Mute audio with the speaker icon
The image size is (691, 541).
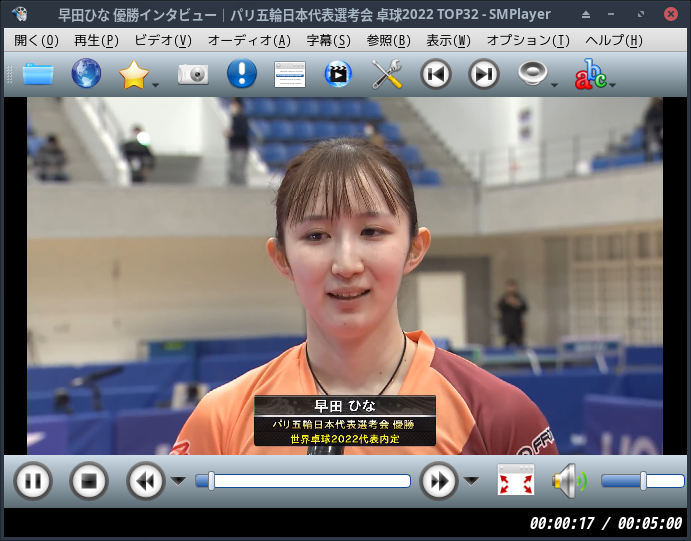point(569,481)
